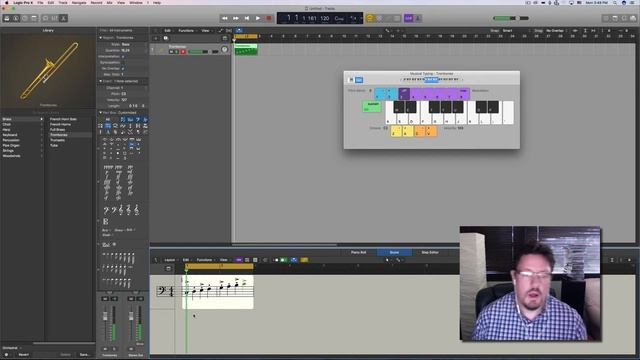This screenshot has height=360, width=640.
Task: Open Logic Pro X application menu
Action: tap(23, 2)
